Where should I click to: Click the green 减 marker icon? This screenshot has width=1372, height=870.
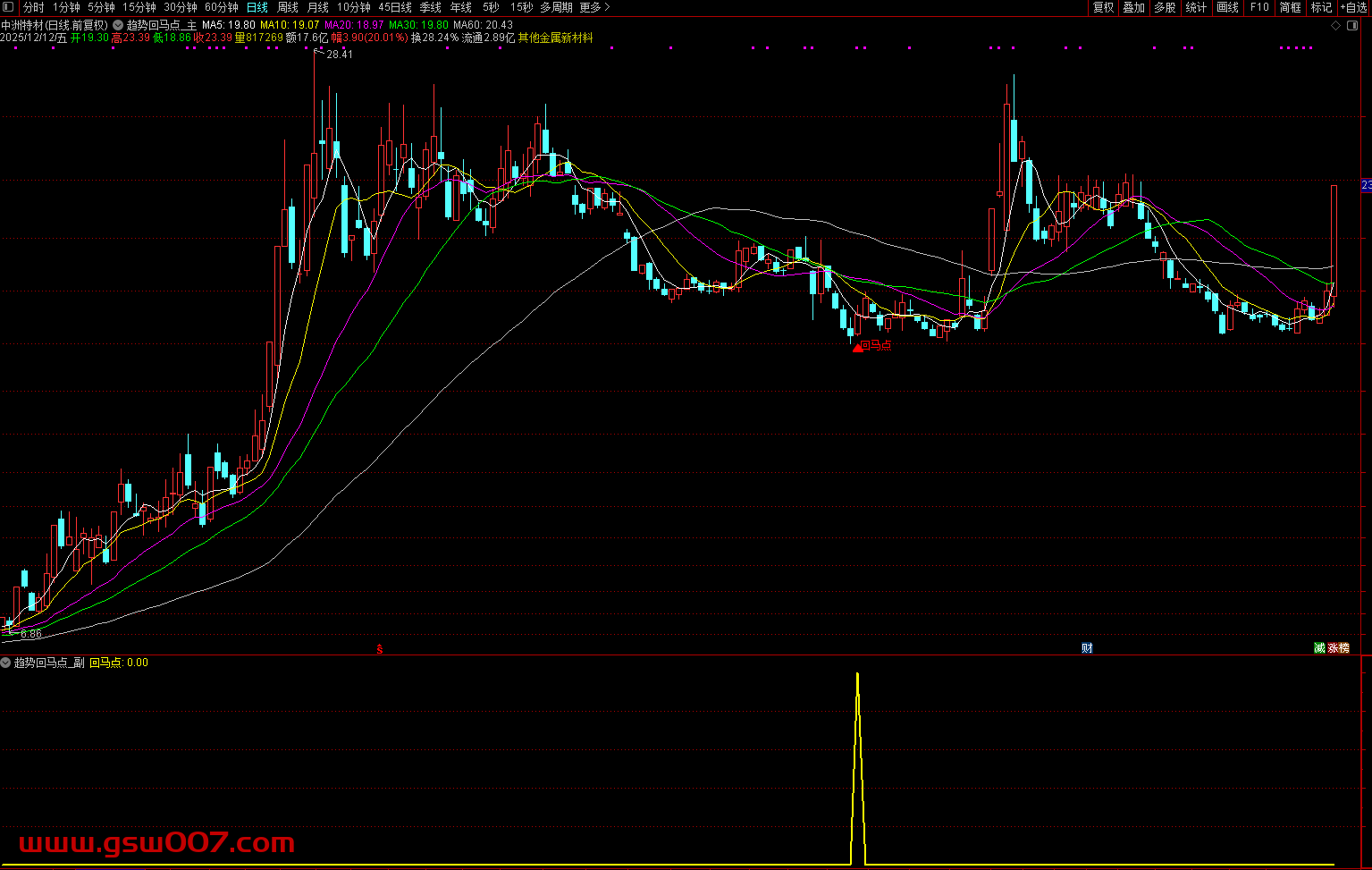(x=1319, y=648)
